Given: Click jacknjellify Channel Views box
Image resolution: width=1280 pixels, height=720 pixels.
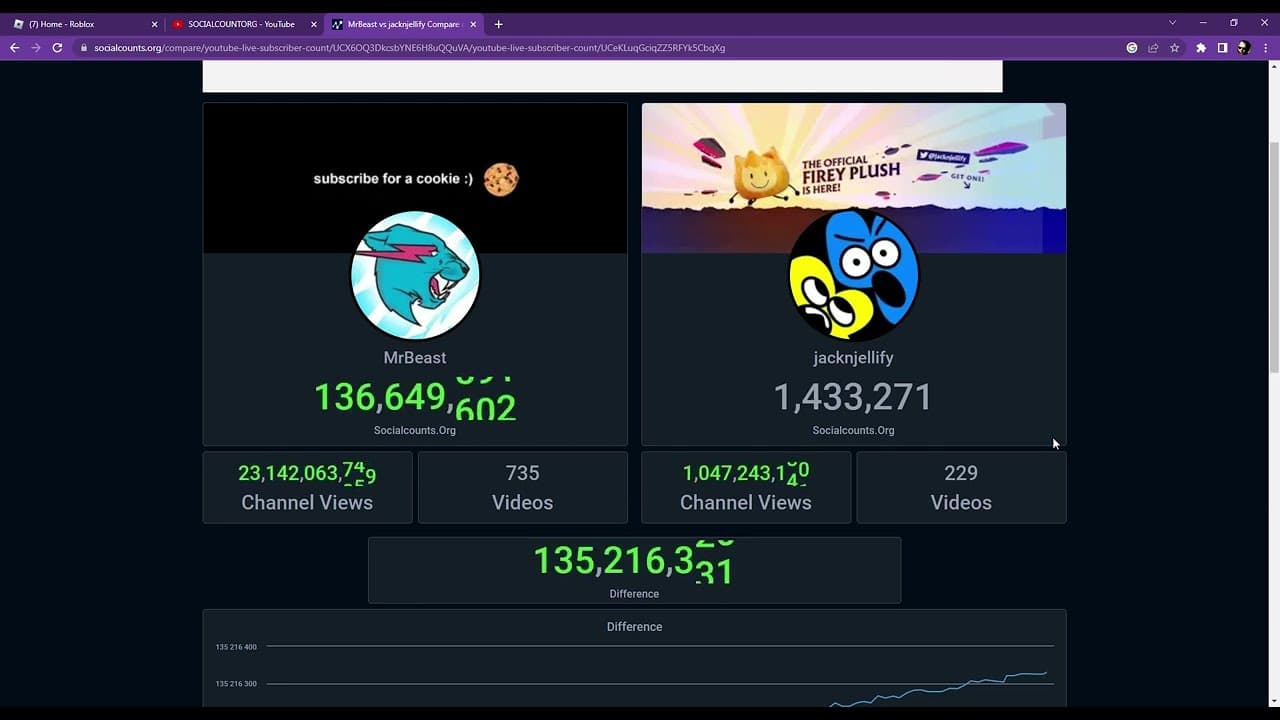Looking at the screenshot, I should [x=746, y=487].
